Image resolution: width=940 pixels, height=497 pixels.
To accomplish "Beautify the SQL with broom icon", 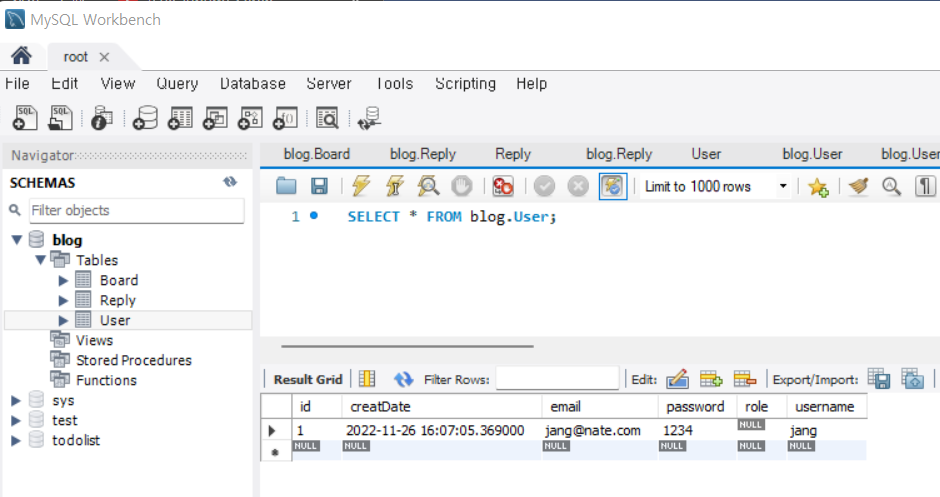I will pos(858,186).
